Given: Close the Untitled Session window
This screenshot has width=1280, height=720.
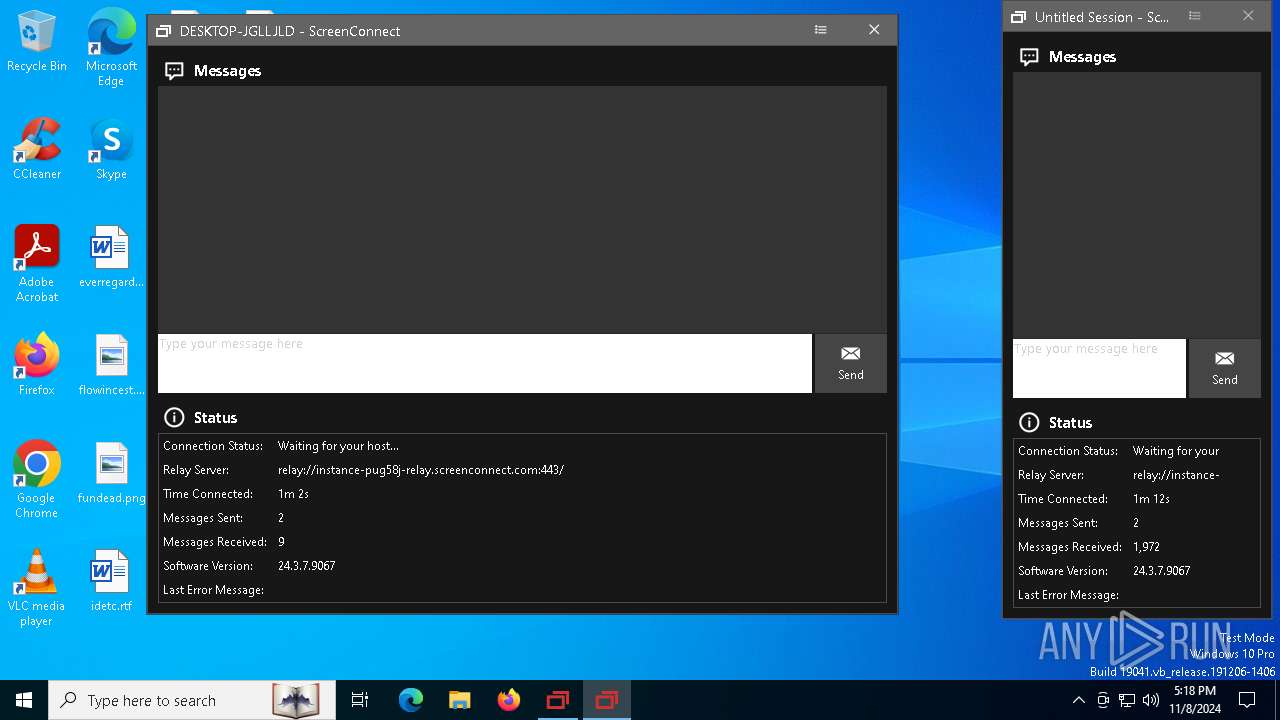Looking at the screenshot, I should 1248,16.
